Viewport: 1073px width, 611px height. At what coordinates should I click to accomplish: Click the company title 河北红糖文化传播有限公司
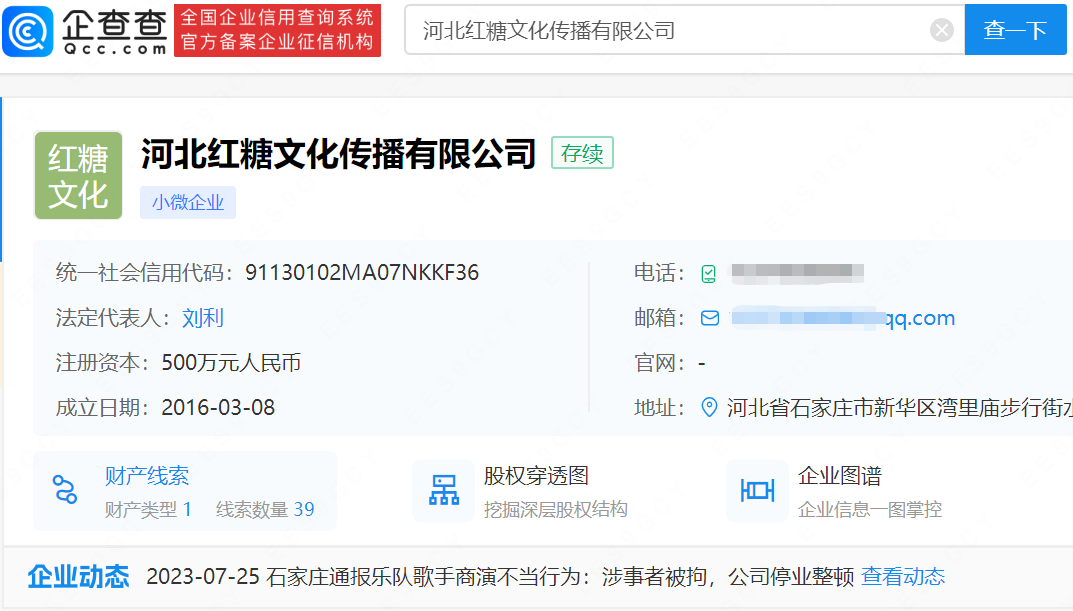(x=338, y=153)
